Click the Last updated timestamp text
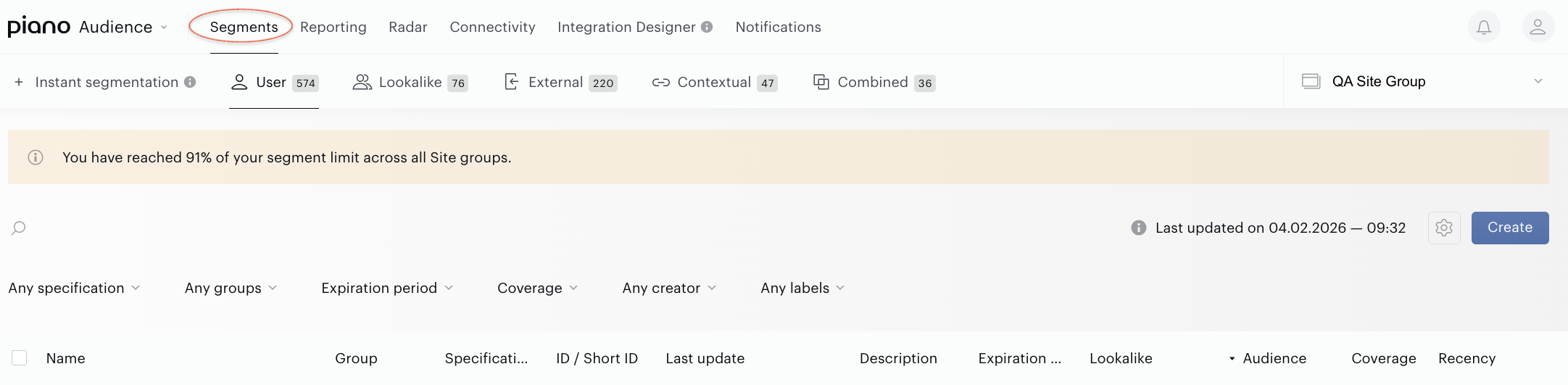Viewport: 1568px width, 385px height. [x=1280, y=228]
